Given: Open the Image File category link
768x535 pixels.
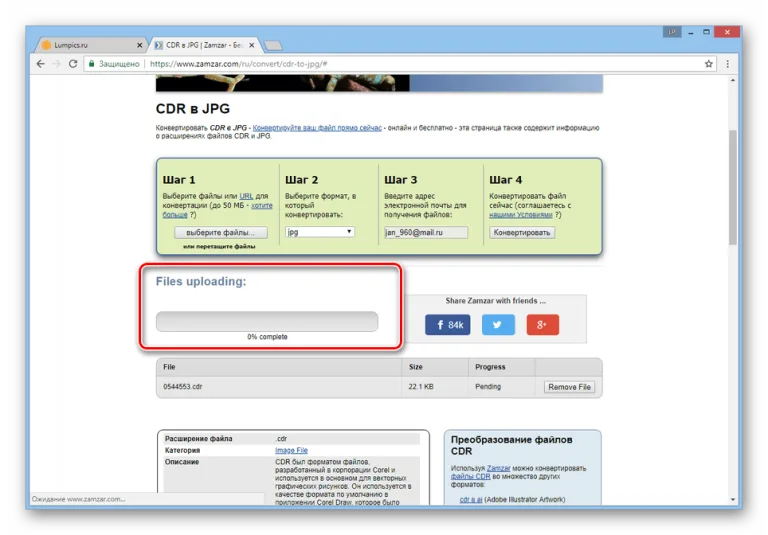Looking at the screenshot, I should (291, 450).
